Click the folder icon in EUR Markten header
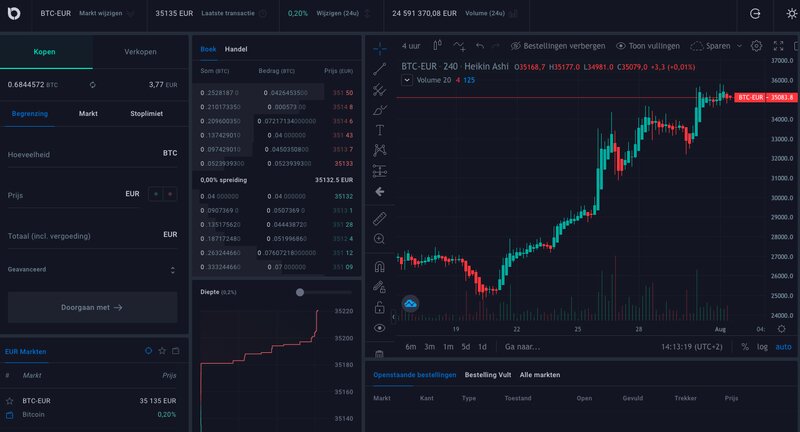This screenshot has height=432, width=800. click(x=176, y=351)
